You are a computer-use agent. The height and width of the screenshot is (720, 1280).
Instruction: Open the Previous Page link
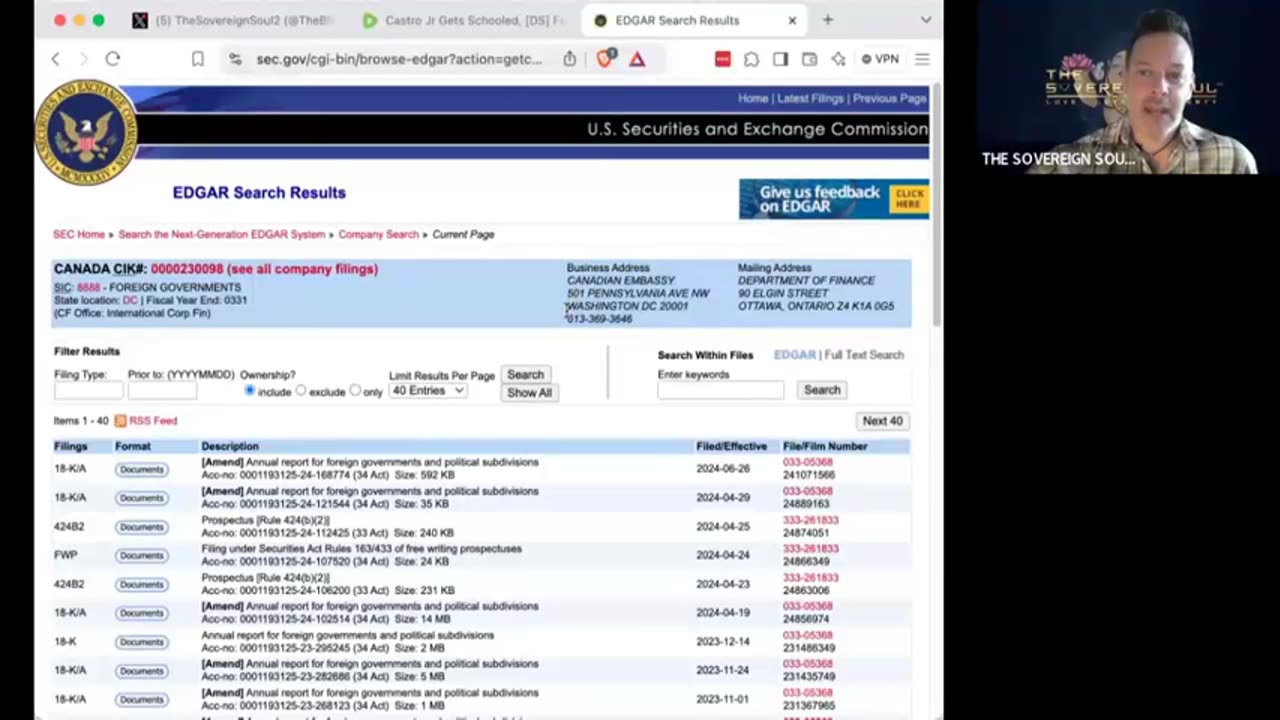tap(890, 98)
